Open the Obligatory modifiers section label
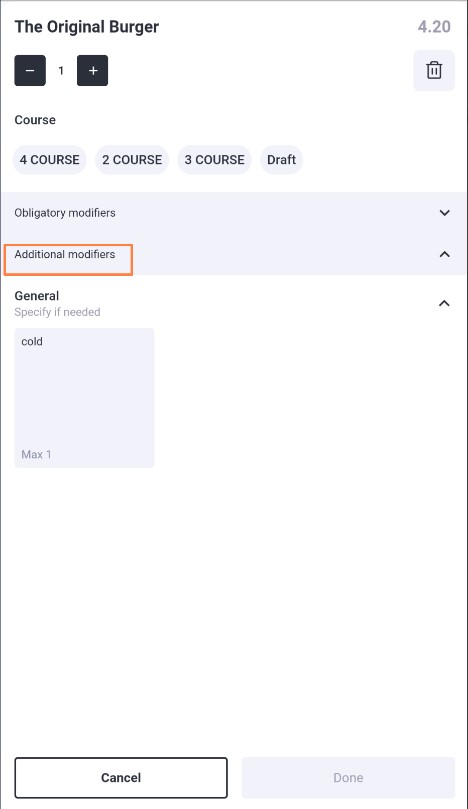The height and width of the screenshot is (809, 468). [x=65, y=213]
